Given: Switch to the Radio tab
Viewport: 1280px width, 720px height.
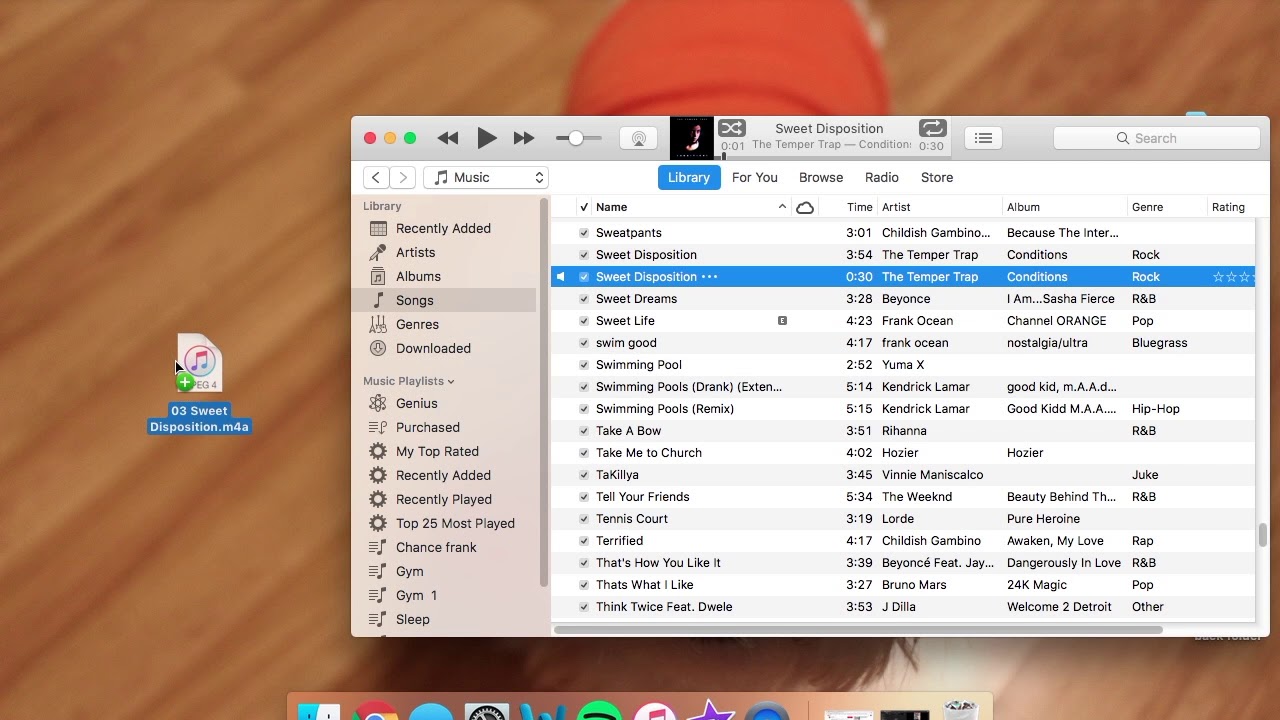Looking at the screenshot, I should click(882, 177).
